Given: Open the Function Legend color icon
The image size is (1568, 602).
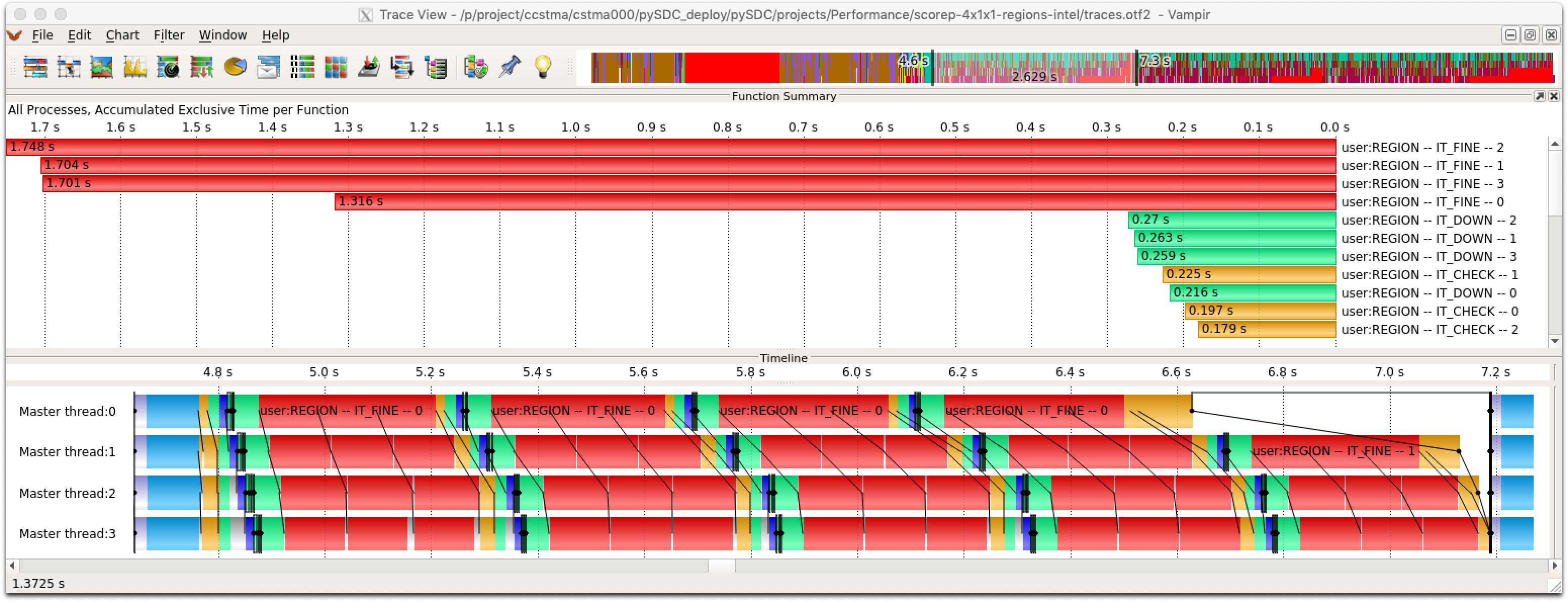Looking at the screenshot, I should (475, 67).
